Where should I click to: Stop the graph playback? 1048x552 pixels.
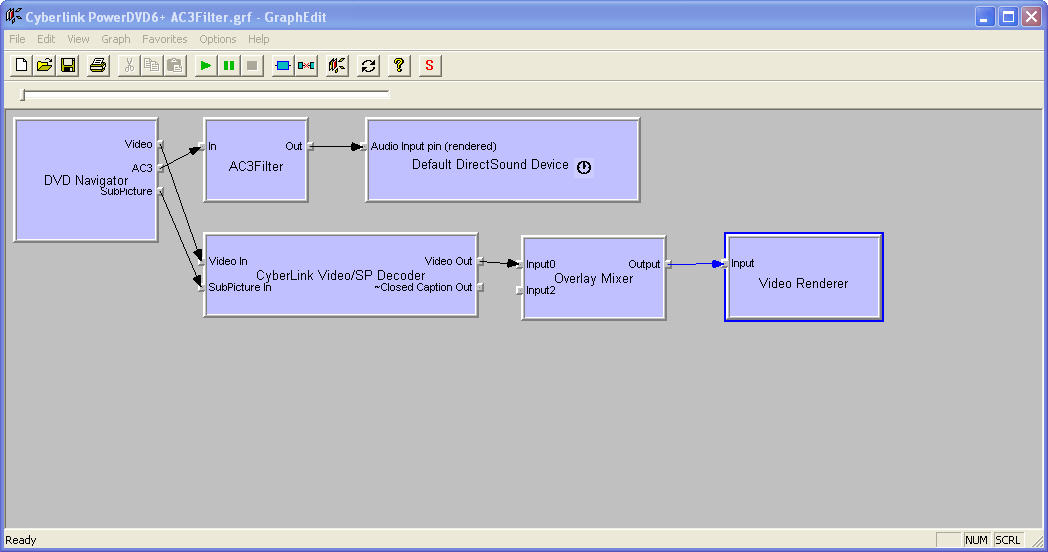pyautogui.click(x=252, y=65)
